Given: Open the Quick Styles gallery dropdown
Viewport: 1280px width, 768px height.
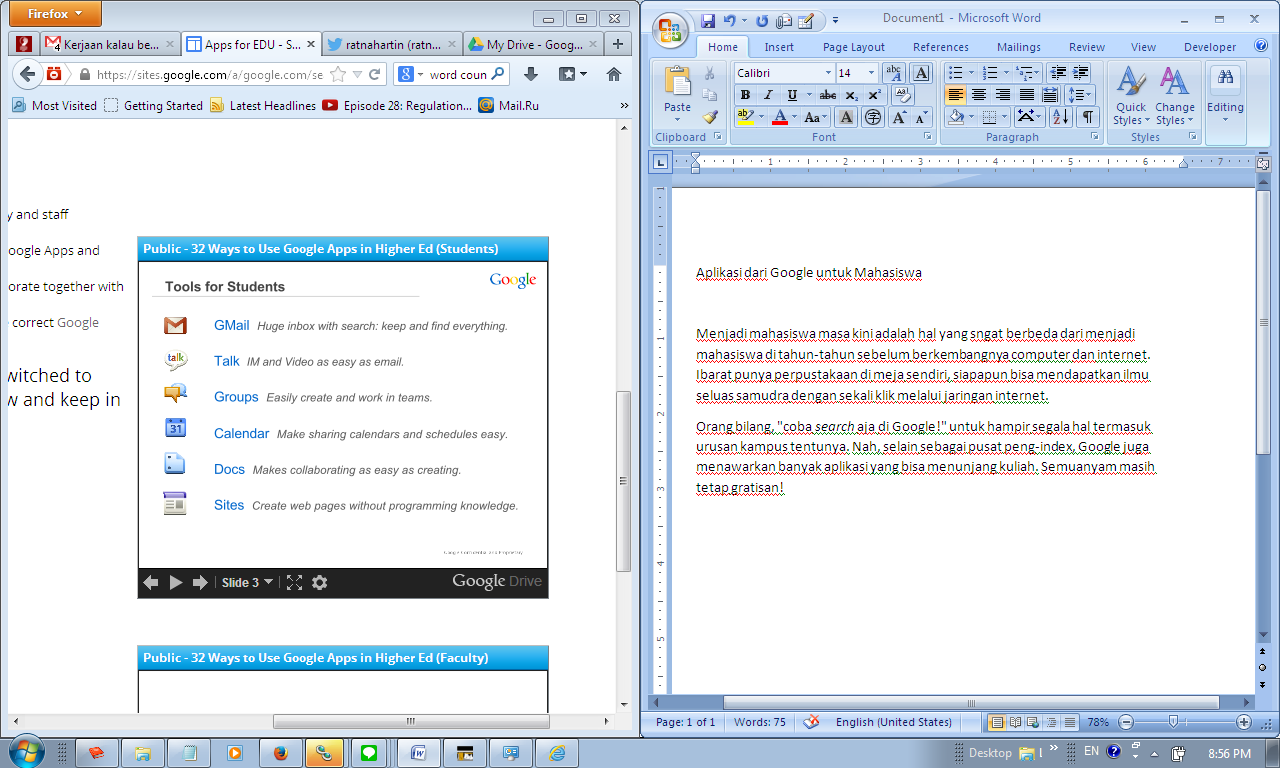Looking at the screenshot, I should tap(1131, 97).
